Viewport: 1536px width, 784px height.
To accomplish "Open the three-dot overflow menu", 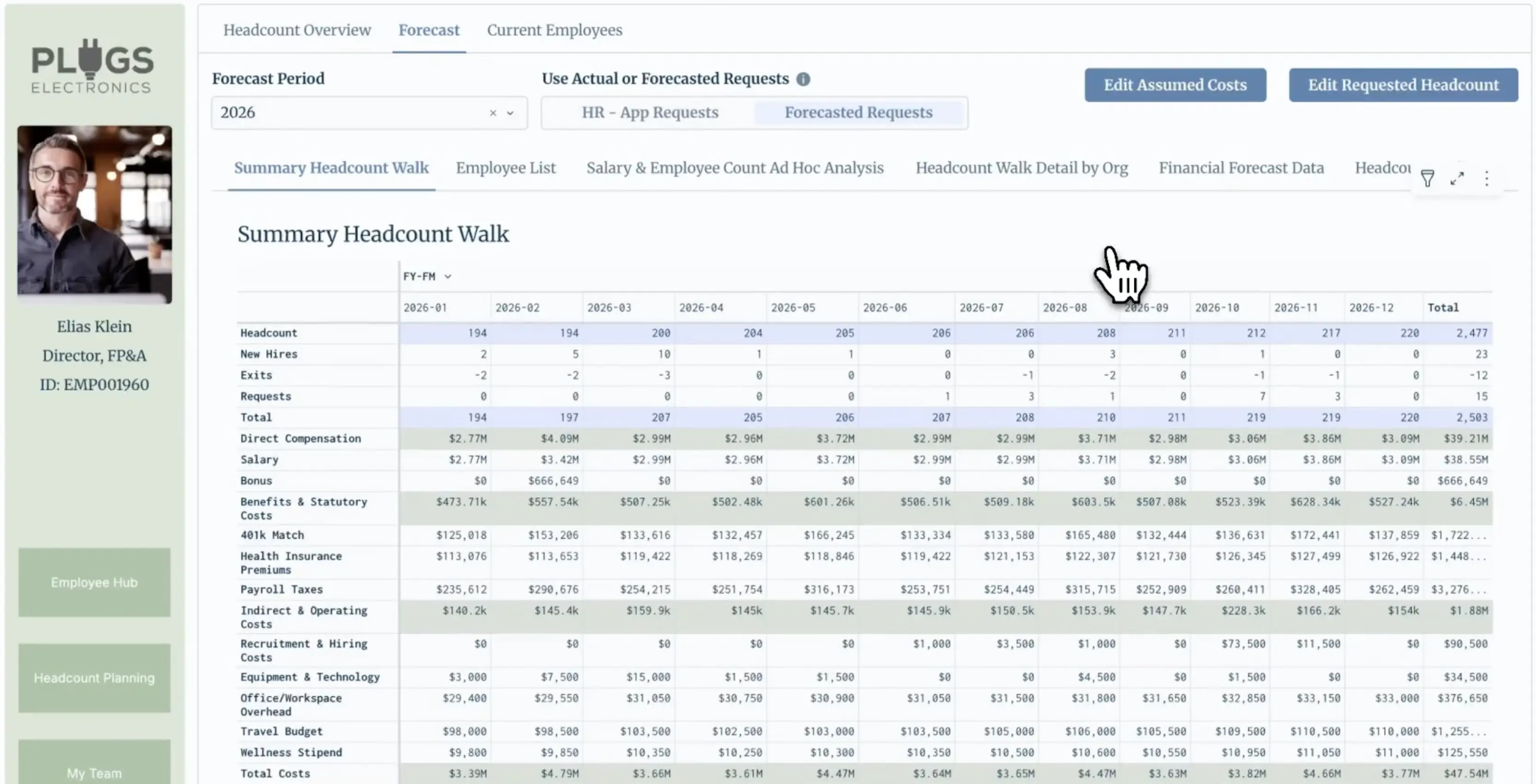I will [1487, 178].
